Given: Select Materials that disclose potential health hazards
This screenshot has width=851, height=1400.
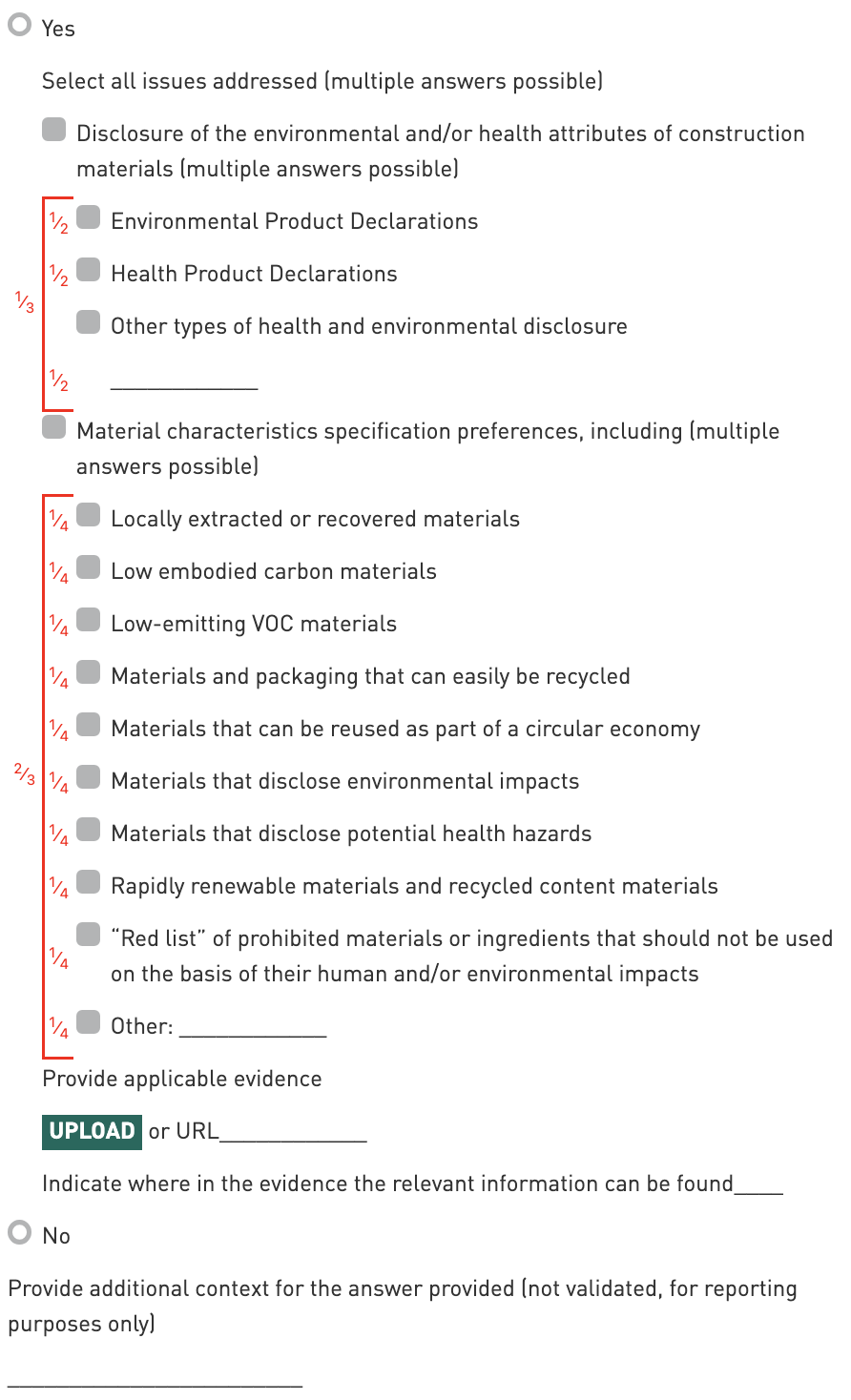Looking at the screenshot, I should click(89, 830).
